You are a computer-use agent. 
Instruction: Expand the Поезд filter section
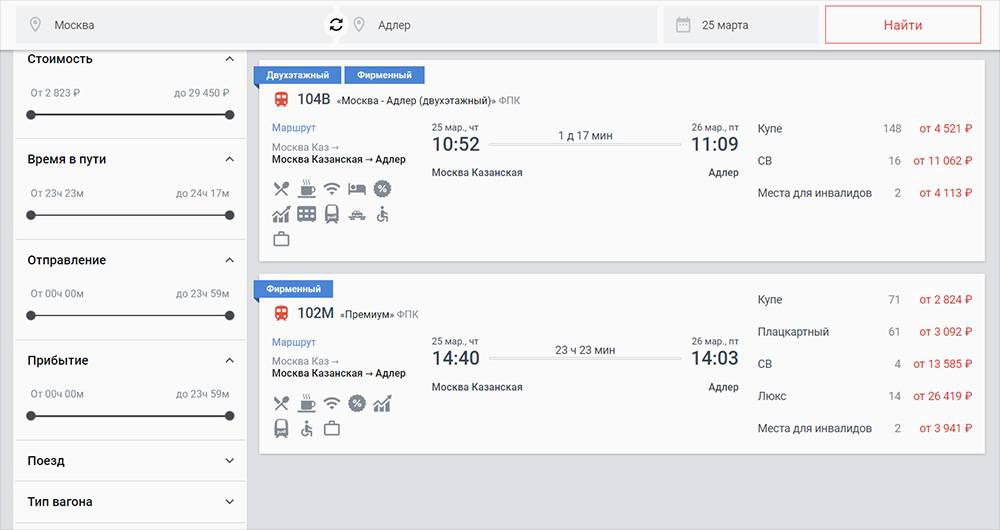230,460
